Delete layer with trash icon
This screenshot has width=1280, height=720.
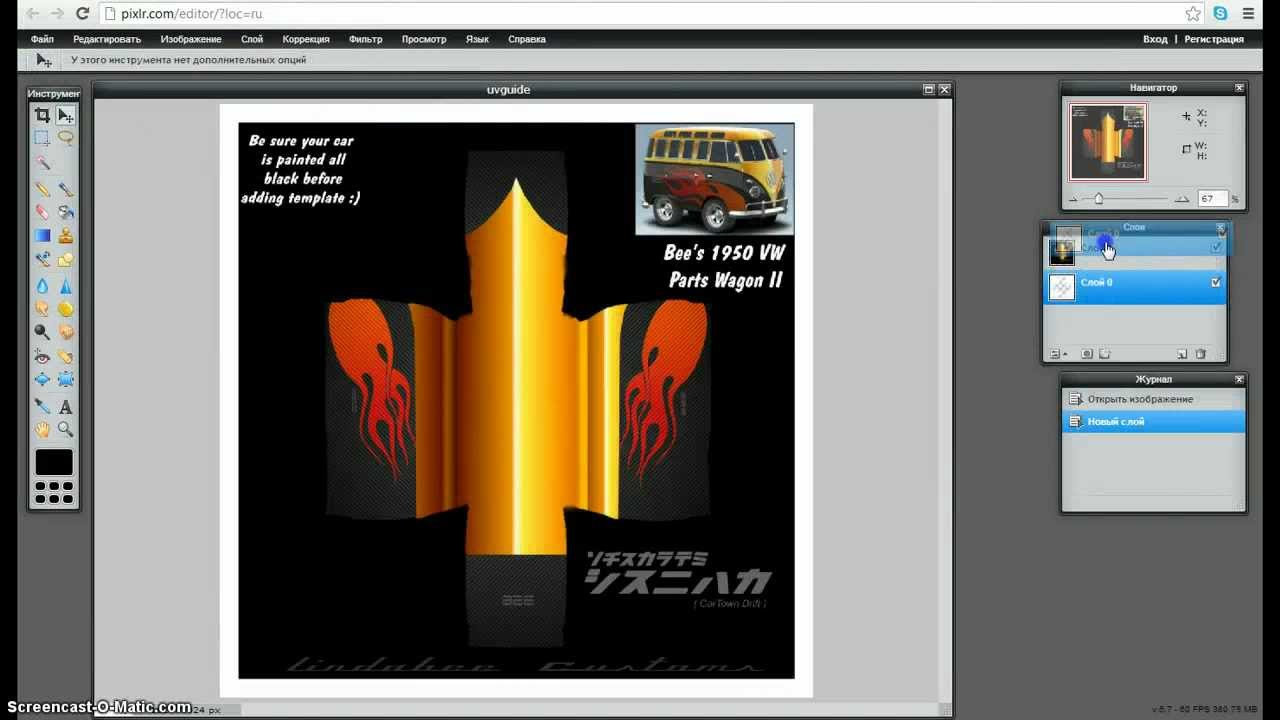pyautogui.click(x=1201, y=354)
